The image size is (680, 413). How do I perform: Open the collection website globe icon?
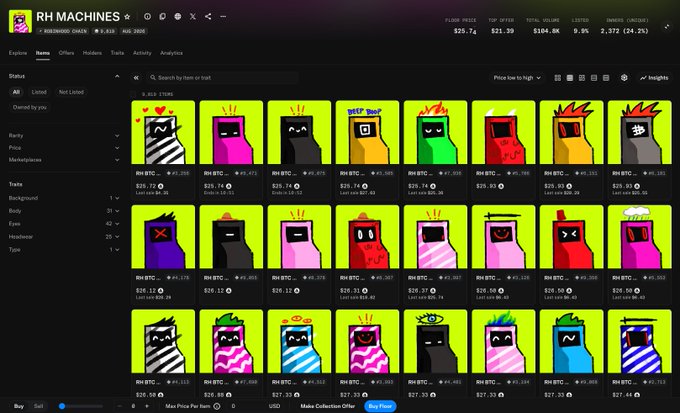coord(178,16)
